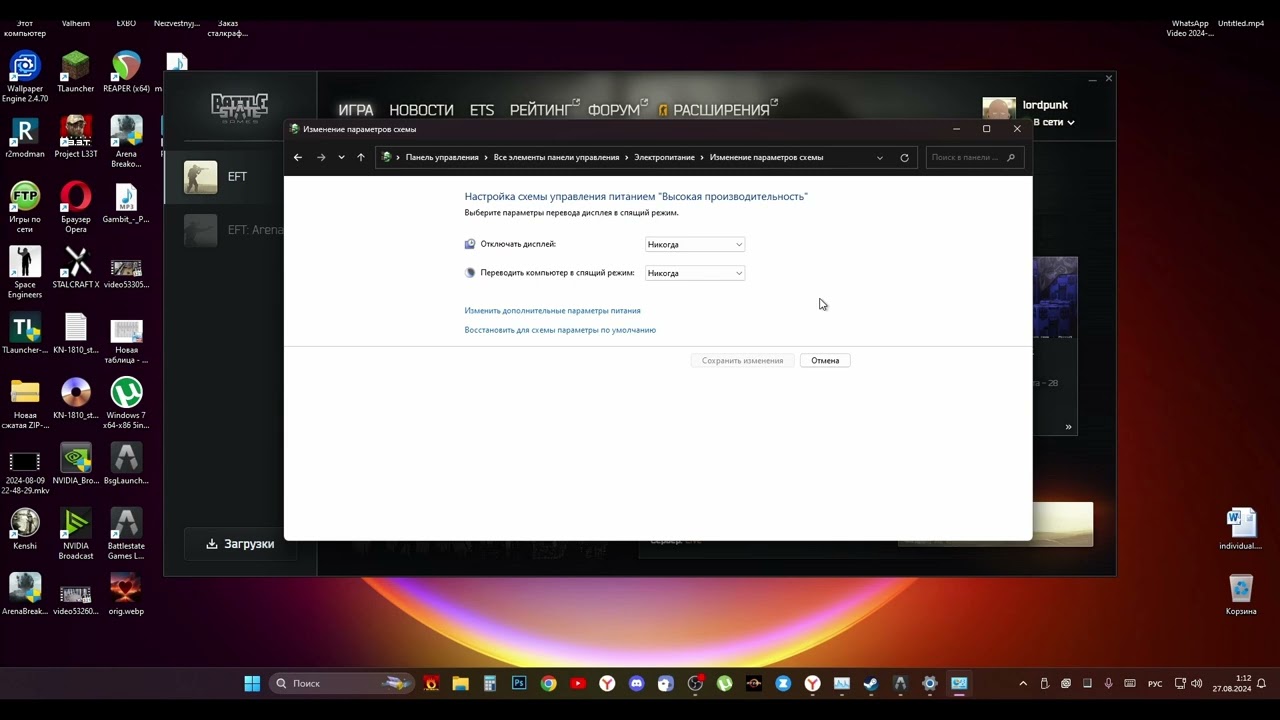This screenshot has width=1280, height=720.
Task: Focus the Control Panel search field
Action: [973, 157]
